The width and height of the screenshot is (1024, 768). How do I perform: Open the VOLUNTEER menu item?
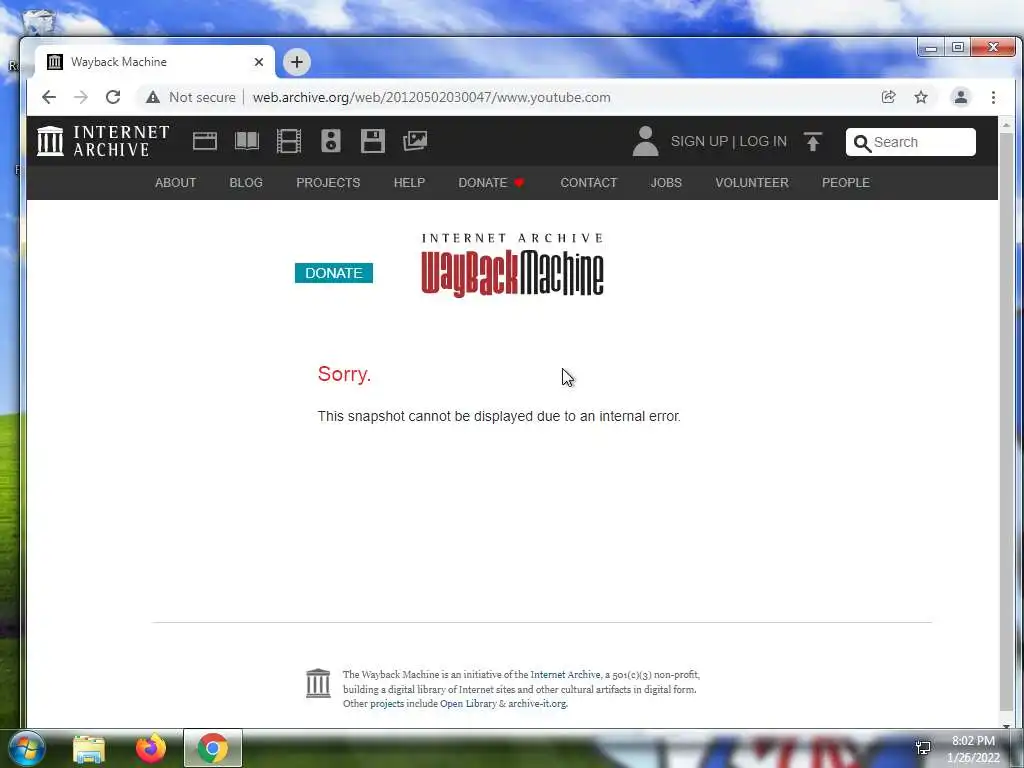click(x=752, y=183)
